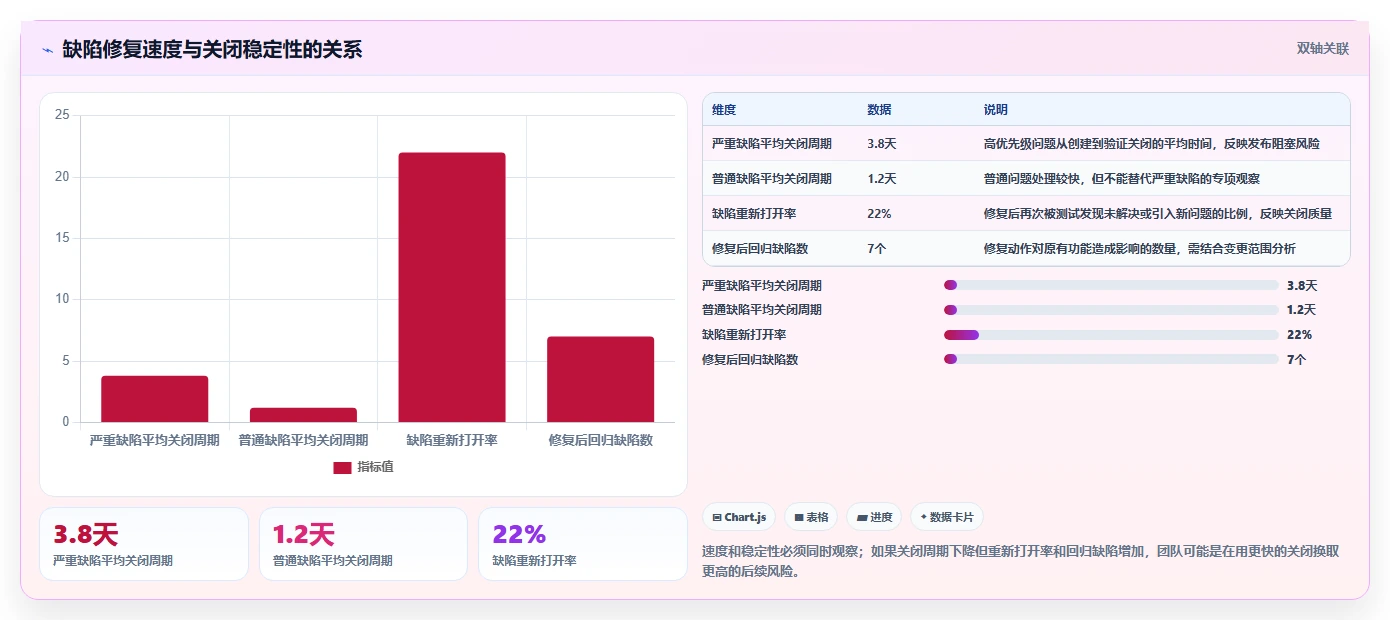
Task: Click the 缺陷重新打开率 progress bar
Action: coord(1111,335)
